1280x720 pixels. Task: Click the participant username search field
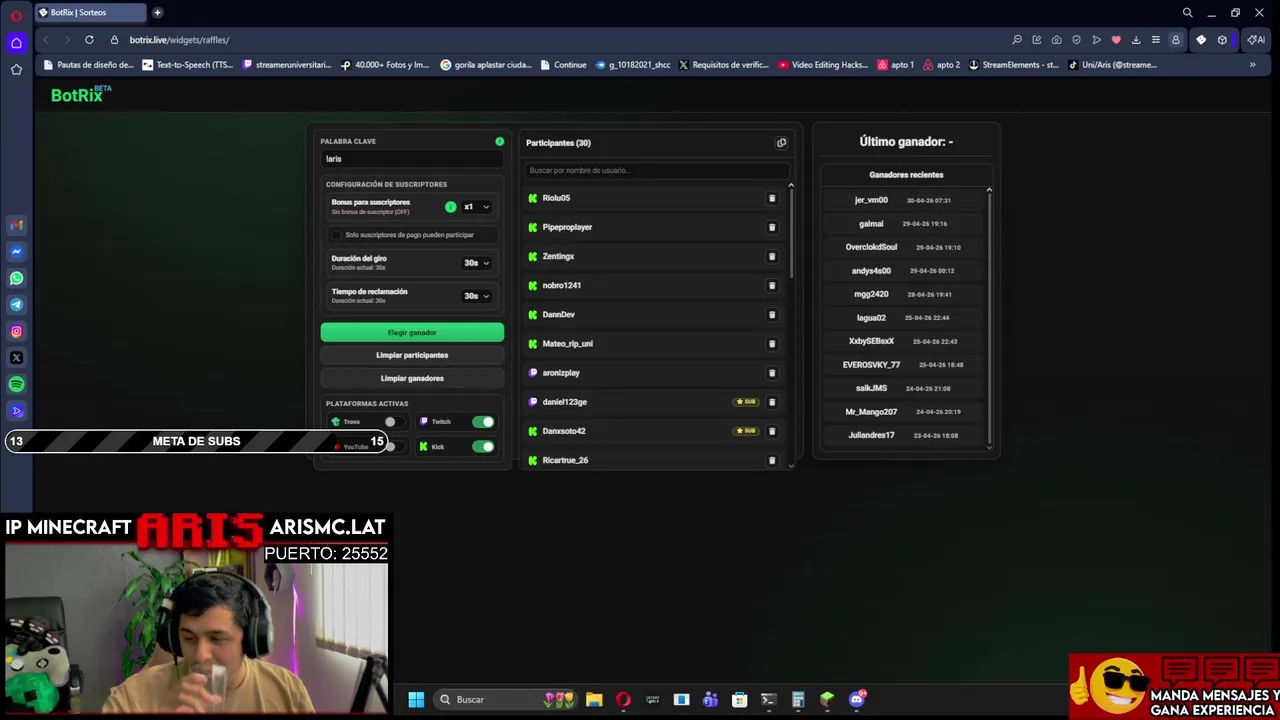tap(656, 170)
